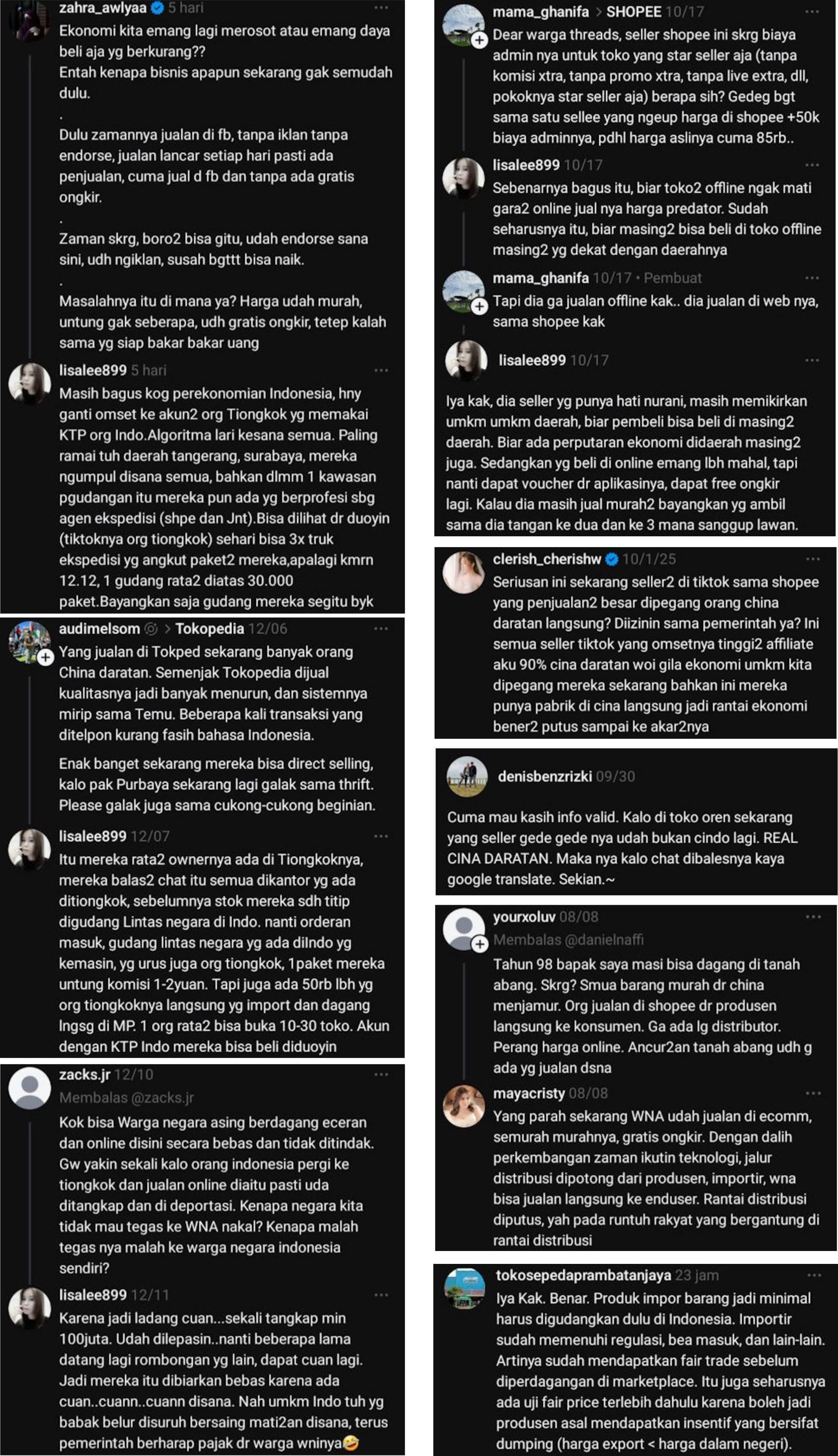Open the options menu on yourxoluv's post
This screenshot has width=838, height=1456.
(813, 917)
